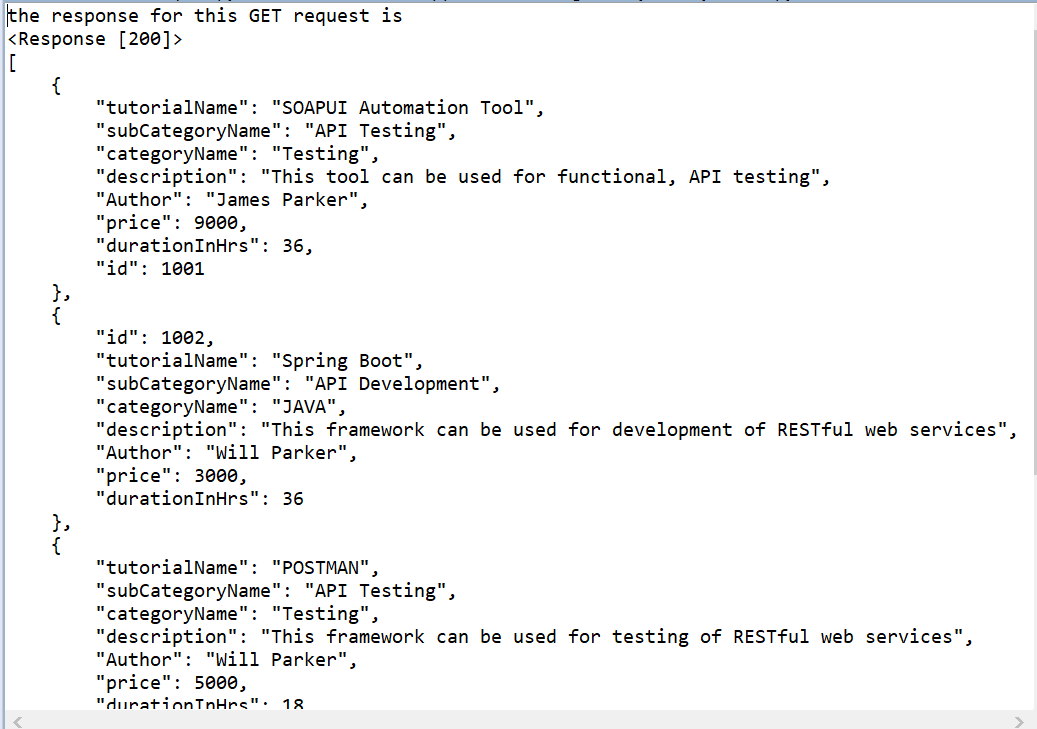Click the "the response for this GET request is" line
Viewport: 1037px width, 729px height.
point(205,16)
